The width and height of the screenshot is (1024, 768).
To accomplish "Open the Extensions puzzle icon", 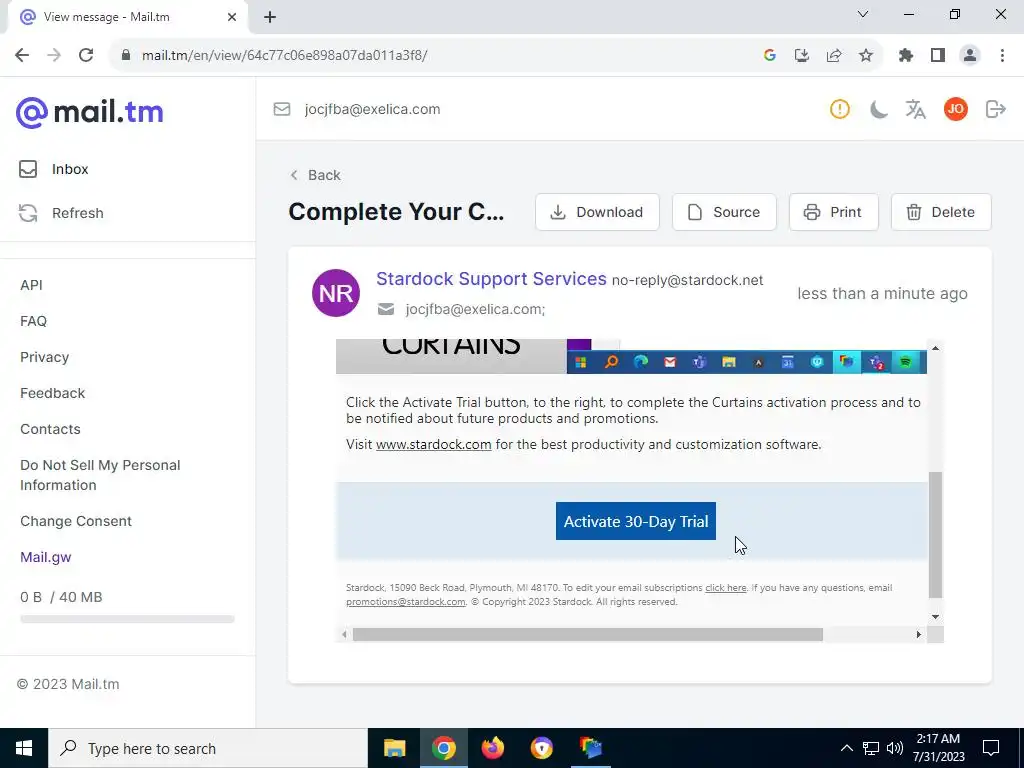I will pyautogui.click(x=906, y=56).
